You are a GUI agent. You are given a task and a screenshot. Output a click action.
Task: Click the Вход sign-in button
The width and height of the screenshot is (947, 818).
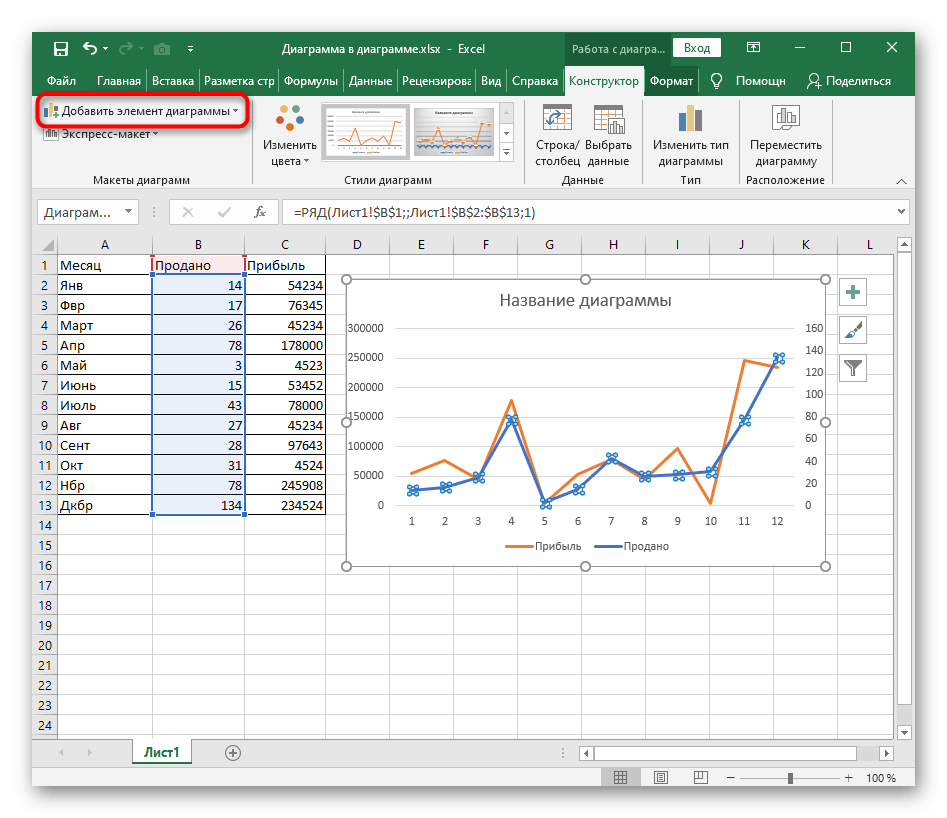[697, 48]
